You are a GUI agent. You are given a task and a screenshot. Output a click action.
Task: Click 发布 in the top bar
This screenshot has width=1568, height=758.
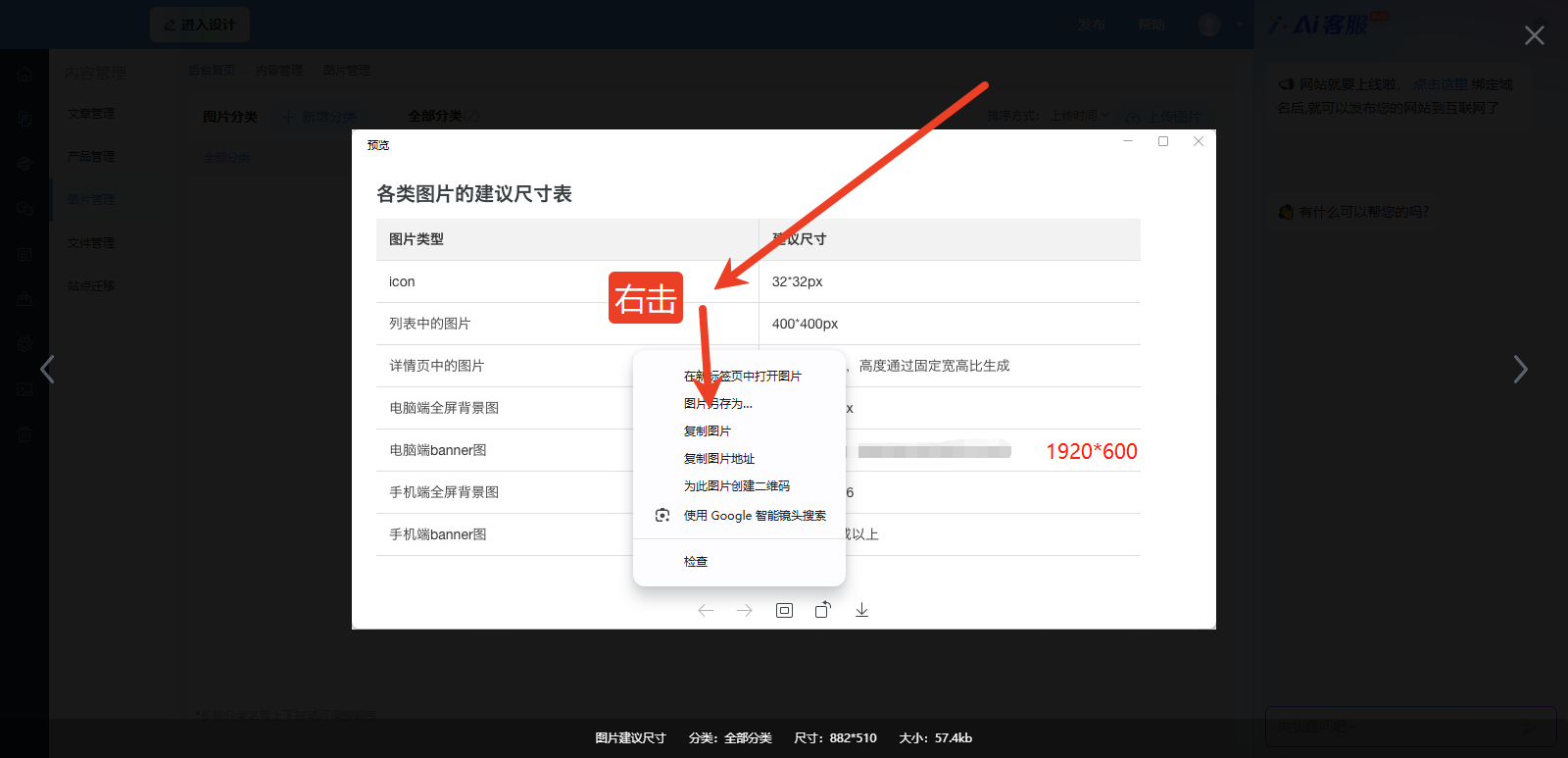click(x=1092, y=25)
